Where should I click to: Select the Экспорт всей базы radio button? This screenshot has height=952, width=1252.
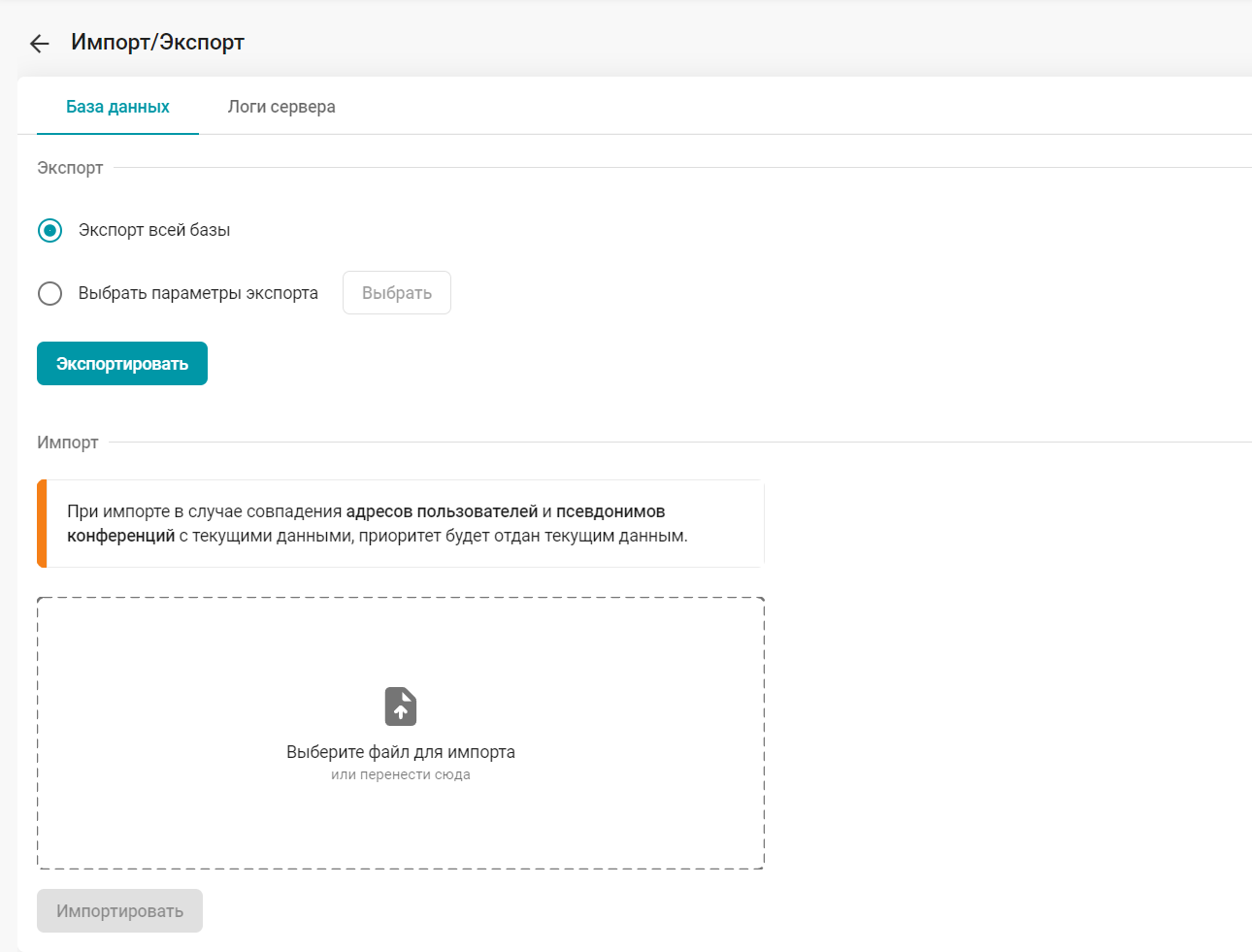tap(49, 230)
